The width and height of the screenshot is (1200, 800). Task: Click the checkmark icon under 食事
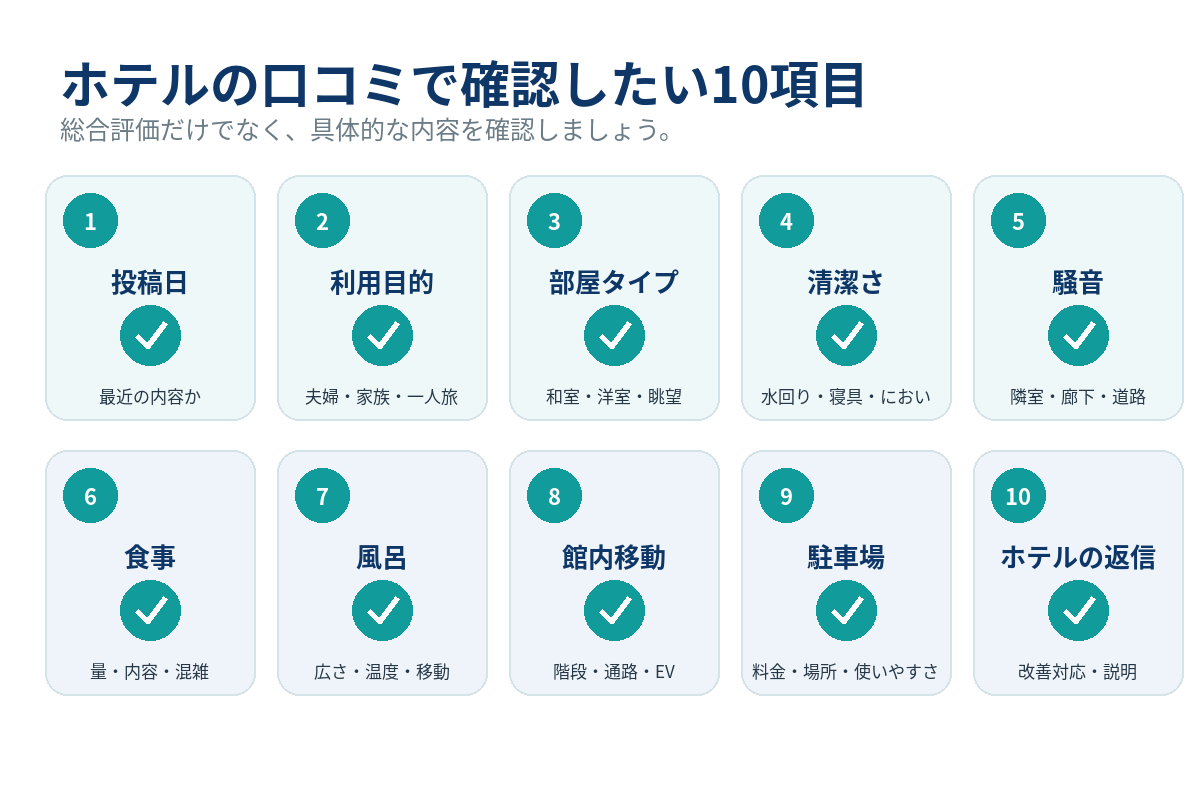click(x=150, y=611)
